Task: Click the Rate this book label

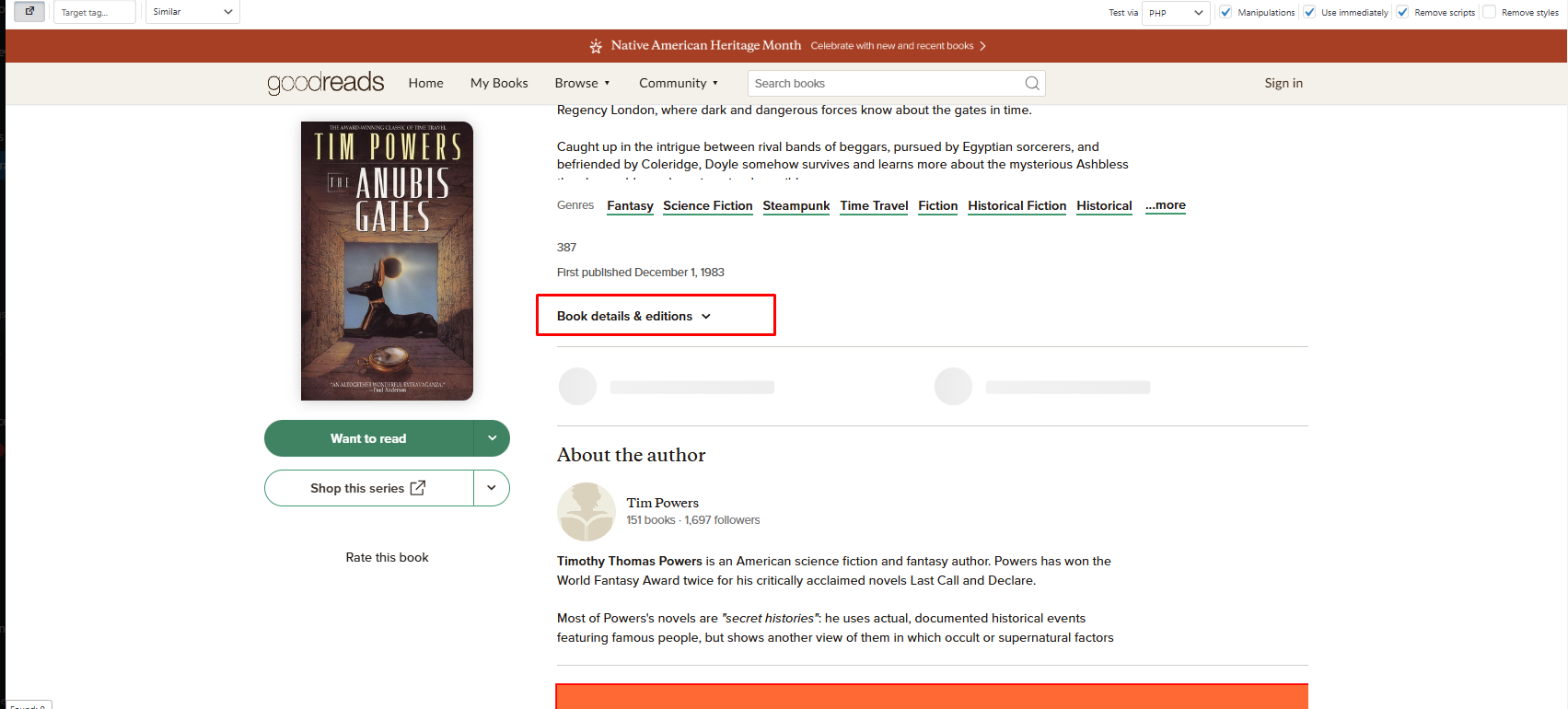Action: [x=388, y=557]
